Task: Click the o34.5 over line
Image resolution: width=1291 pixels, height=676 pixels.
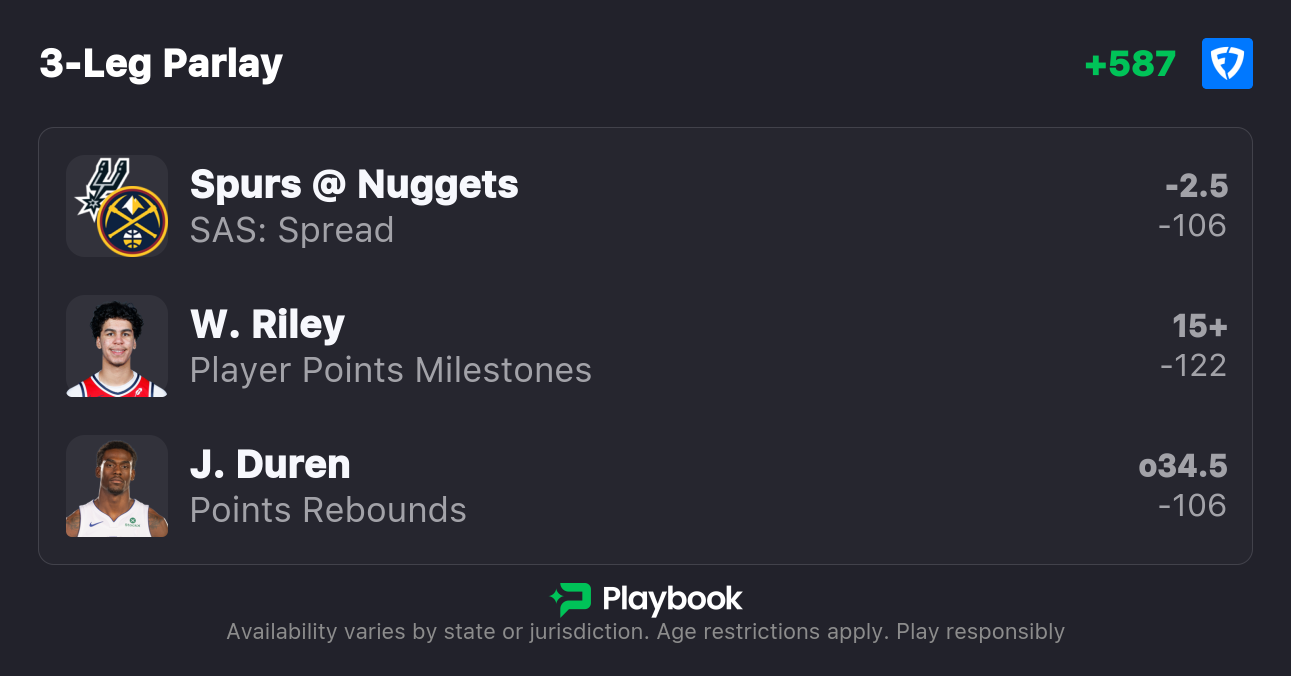Action: (1183, 466)
